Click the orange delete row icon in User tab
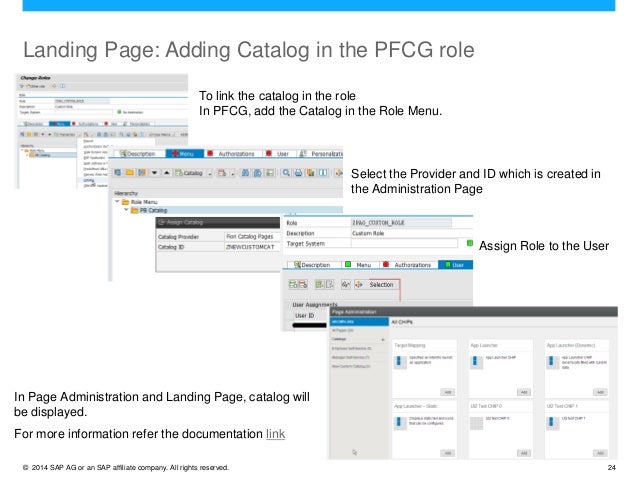The height and width of the screenshot is (479, 638). point(303,284)
